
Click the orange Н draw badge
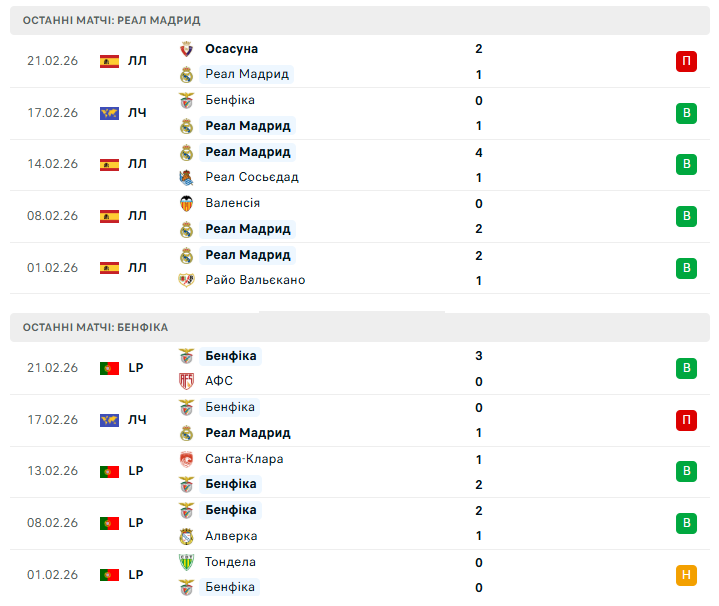coord(686,575)
